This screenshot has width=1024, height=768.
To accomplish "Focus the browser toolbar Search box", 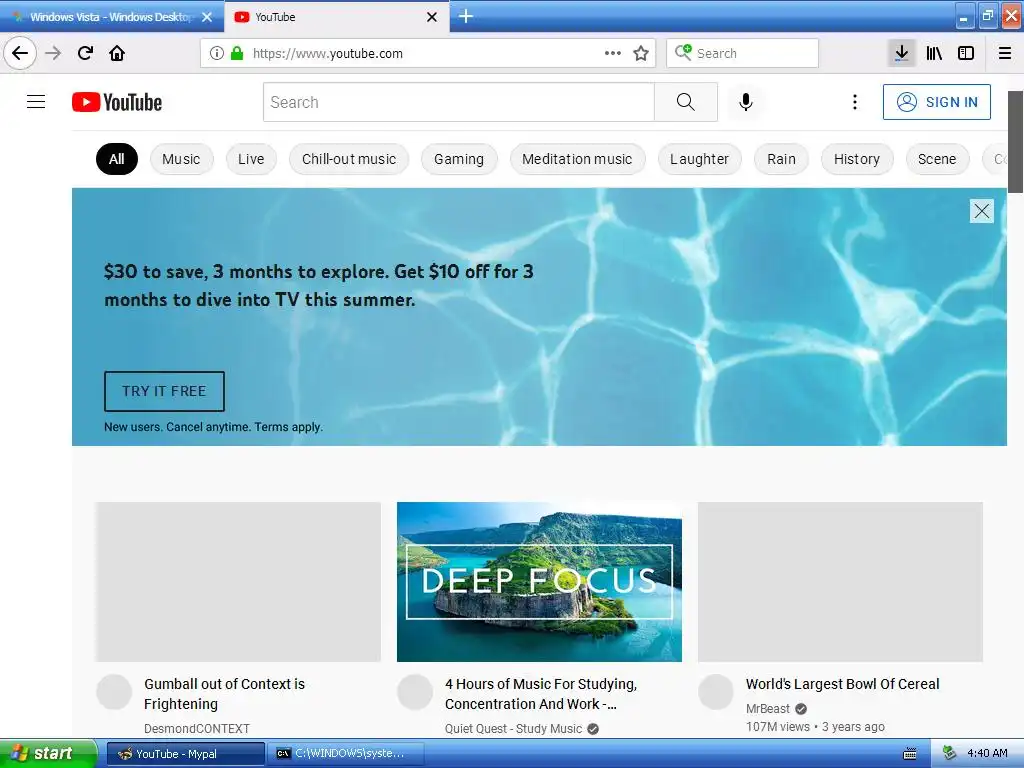I will coord(742,53).
